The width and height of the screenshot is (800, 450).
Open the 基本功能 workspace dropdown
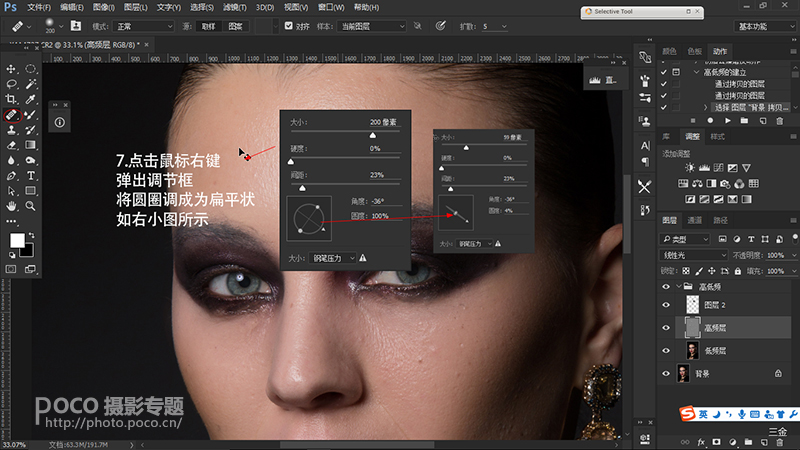click(762, 26)
